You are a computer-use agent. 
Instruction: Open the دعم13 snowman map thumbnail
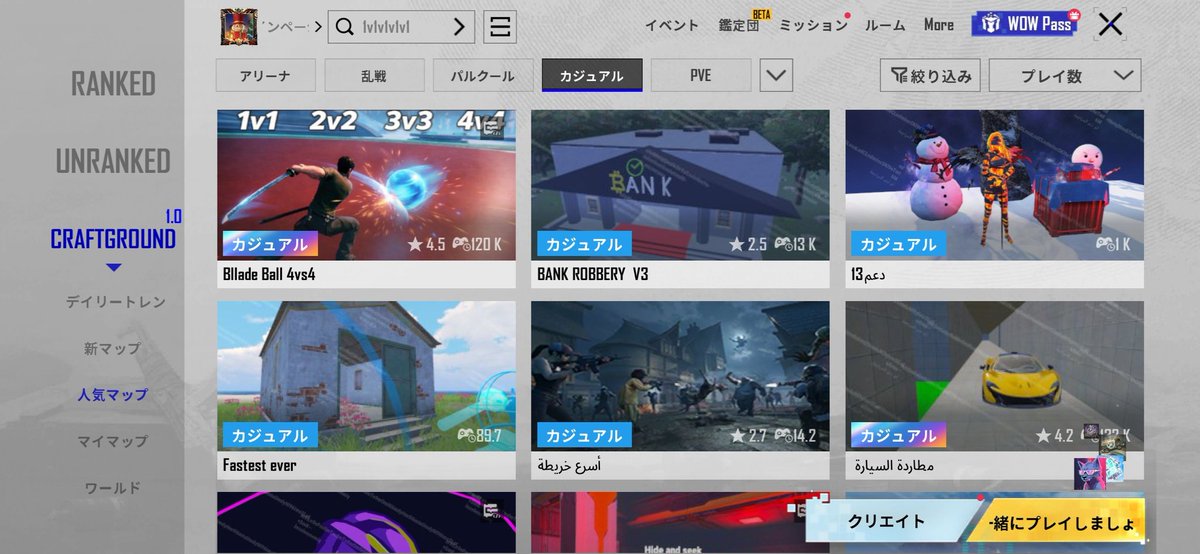(x=994, y=185)
